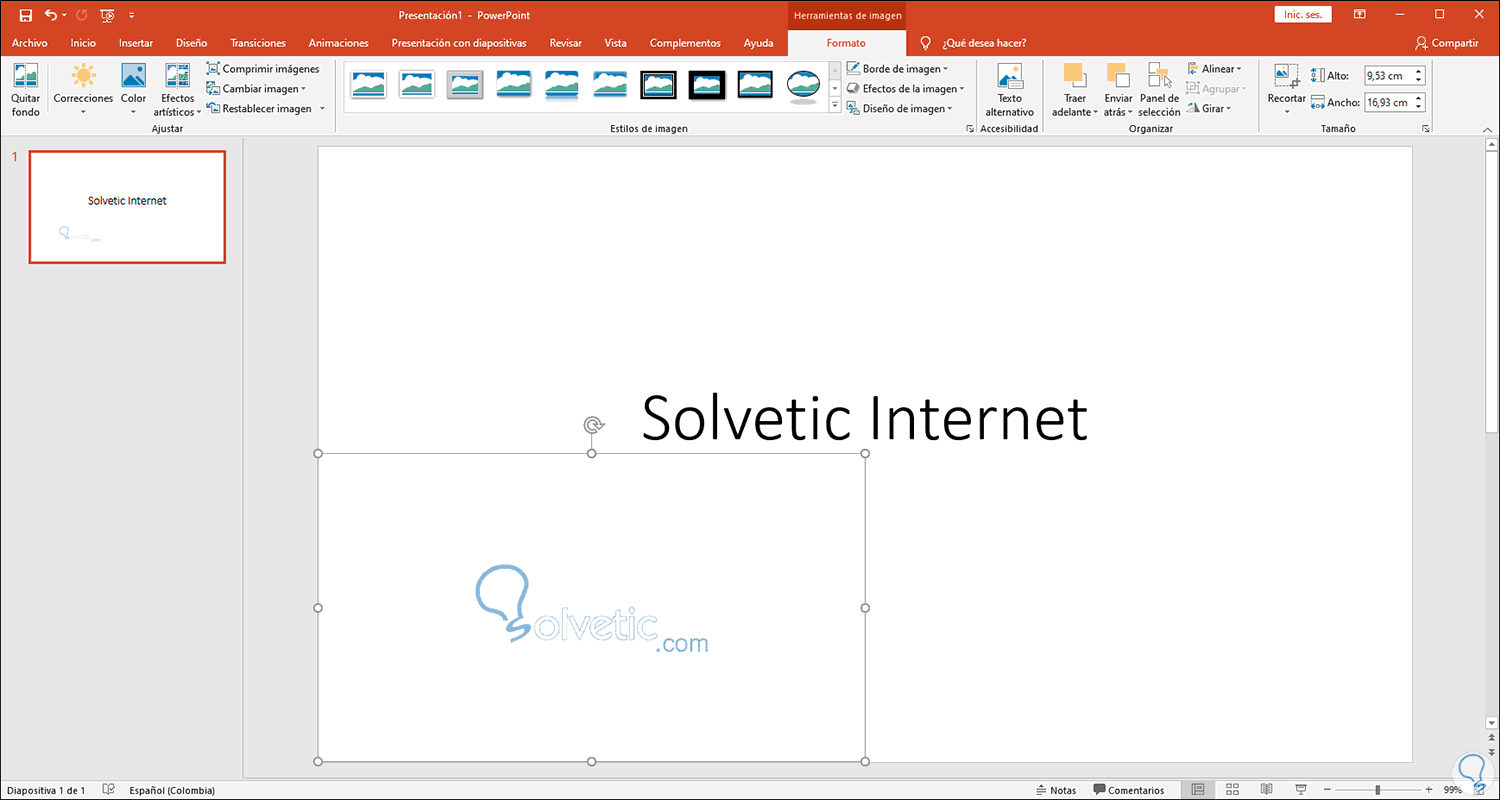
Task: Undo the last action
Action: [51, 15]
